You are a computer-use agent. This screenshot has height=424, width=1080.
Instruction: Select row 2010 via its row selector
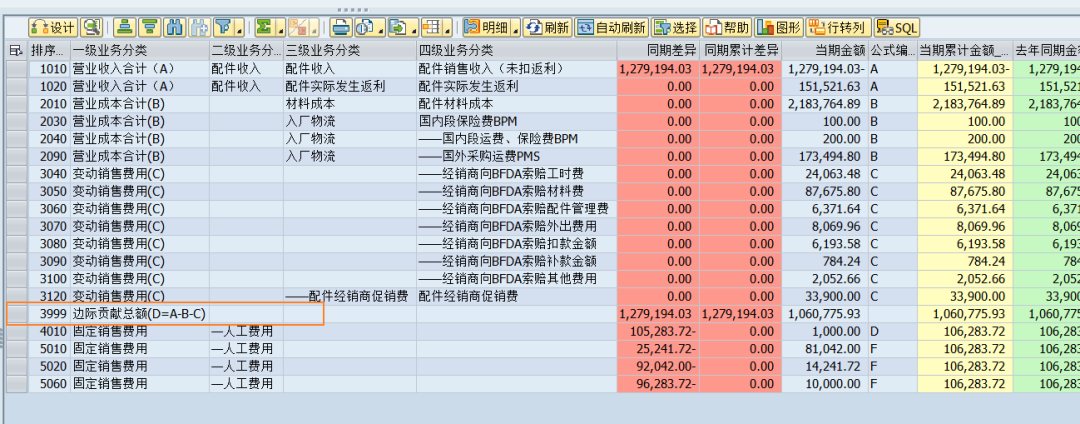pyautogui.click(x=17, y=104)
